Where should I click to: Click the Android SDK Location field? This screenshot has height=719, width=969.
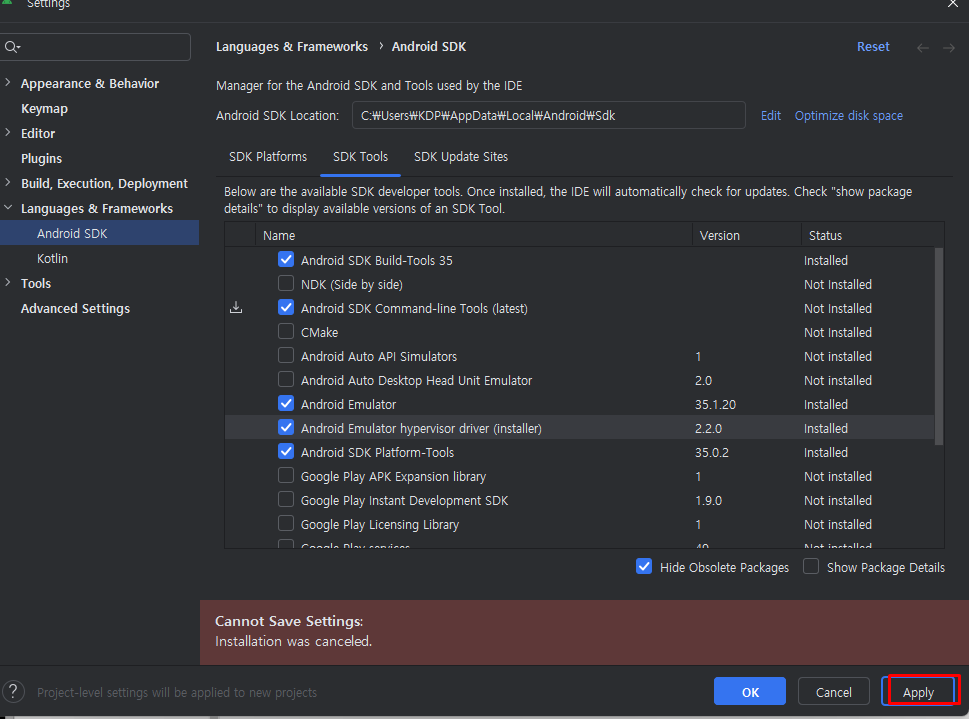click(x=548, y=116)
